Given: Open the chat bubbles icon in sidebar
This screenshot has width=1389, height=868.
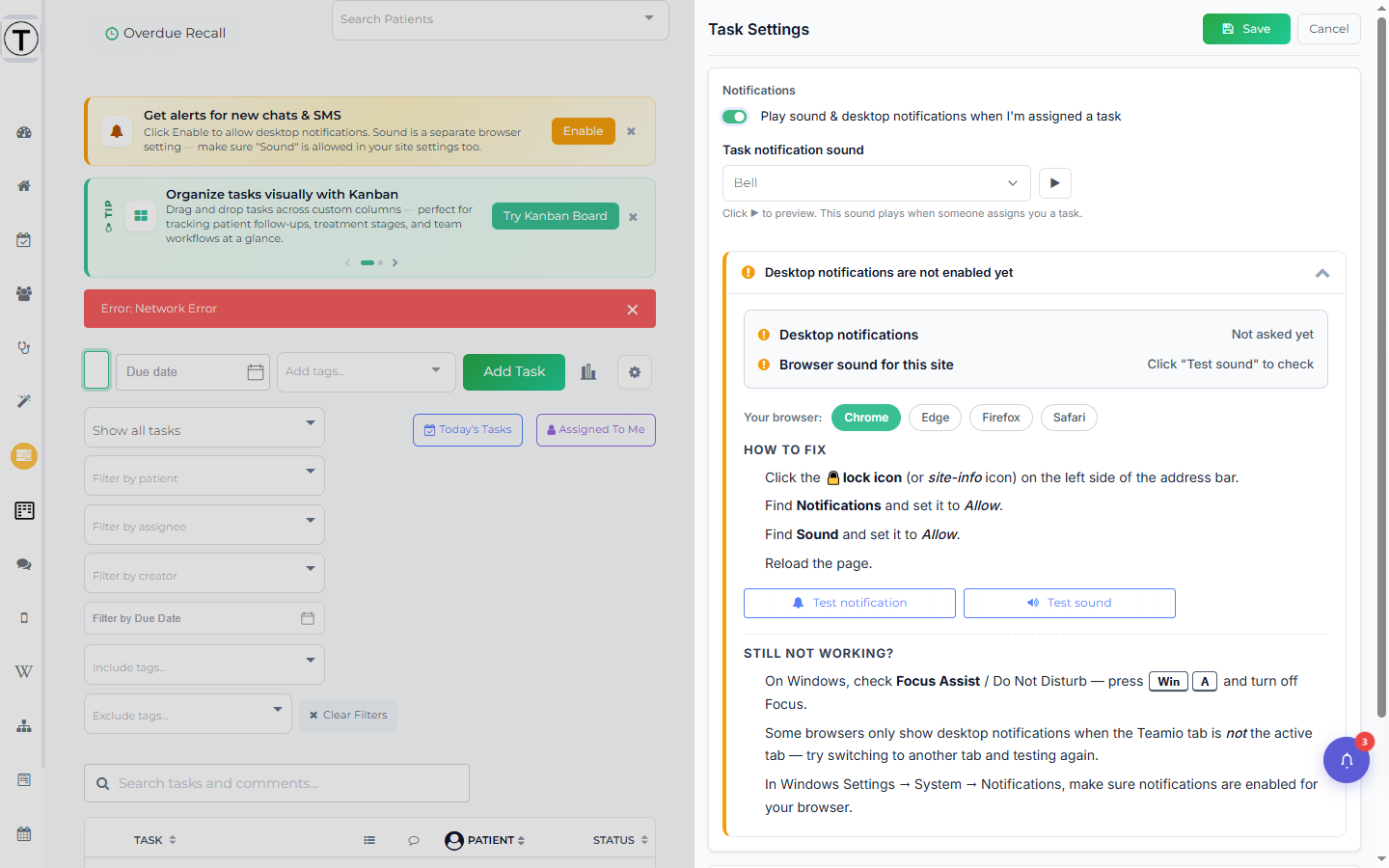Looking at the screenshot, I should tap(24, 564).
